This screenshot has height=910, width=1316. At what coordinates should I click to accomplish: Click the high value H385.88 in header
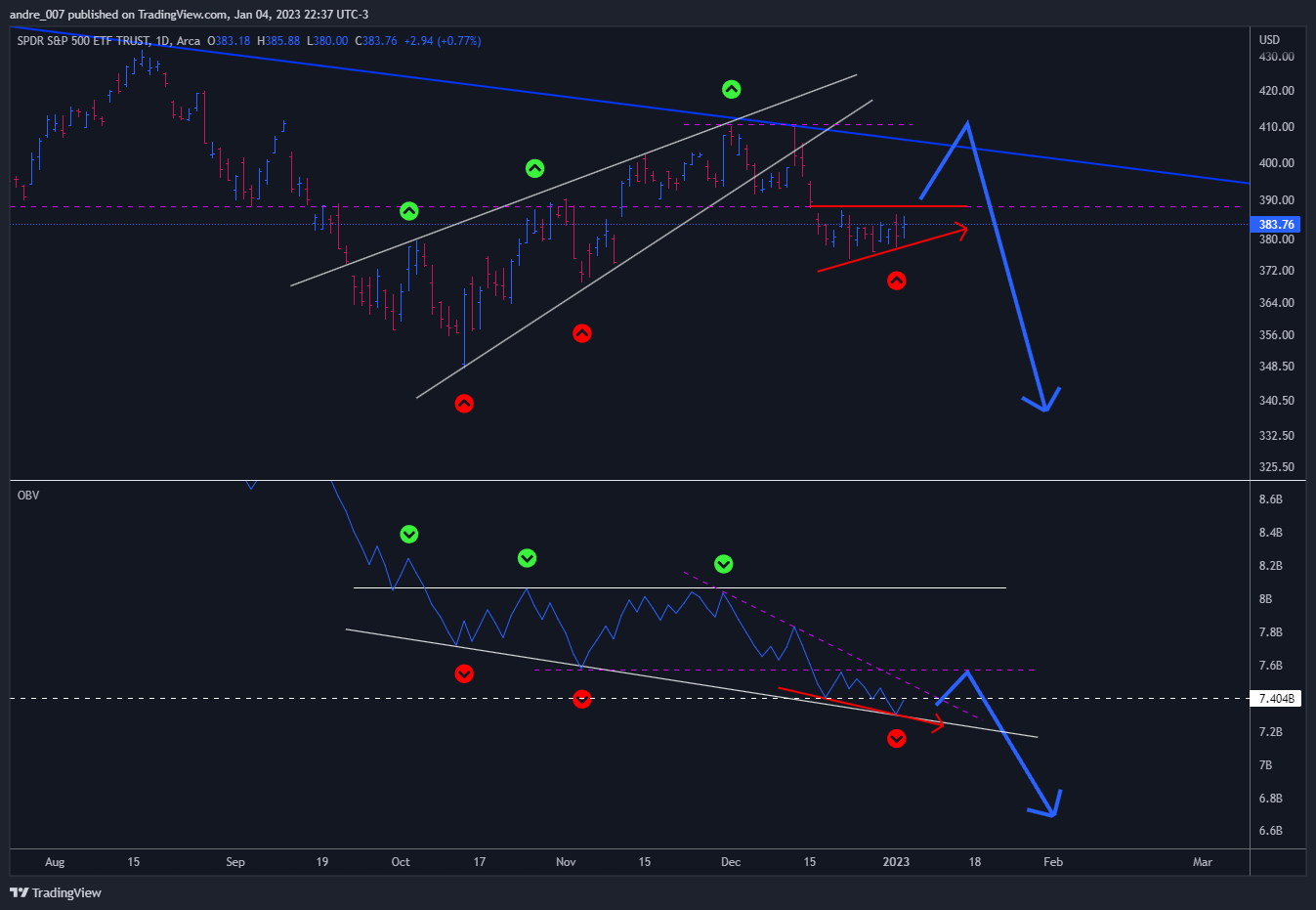tap(278, 41)
